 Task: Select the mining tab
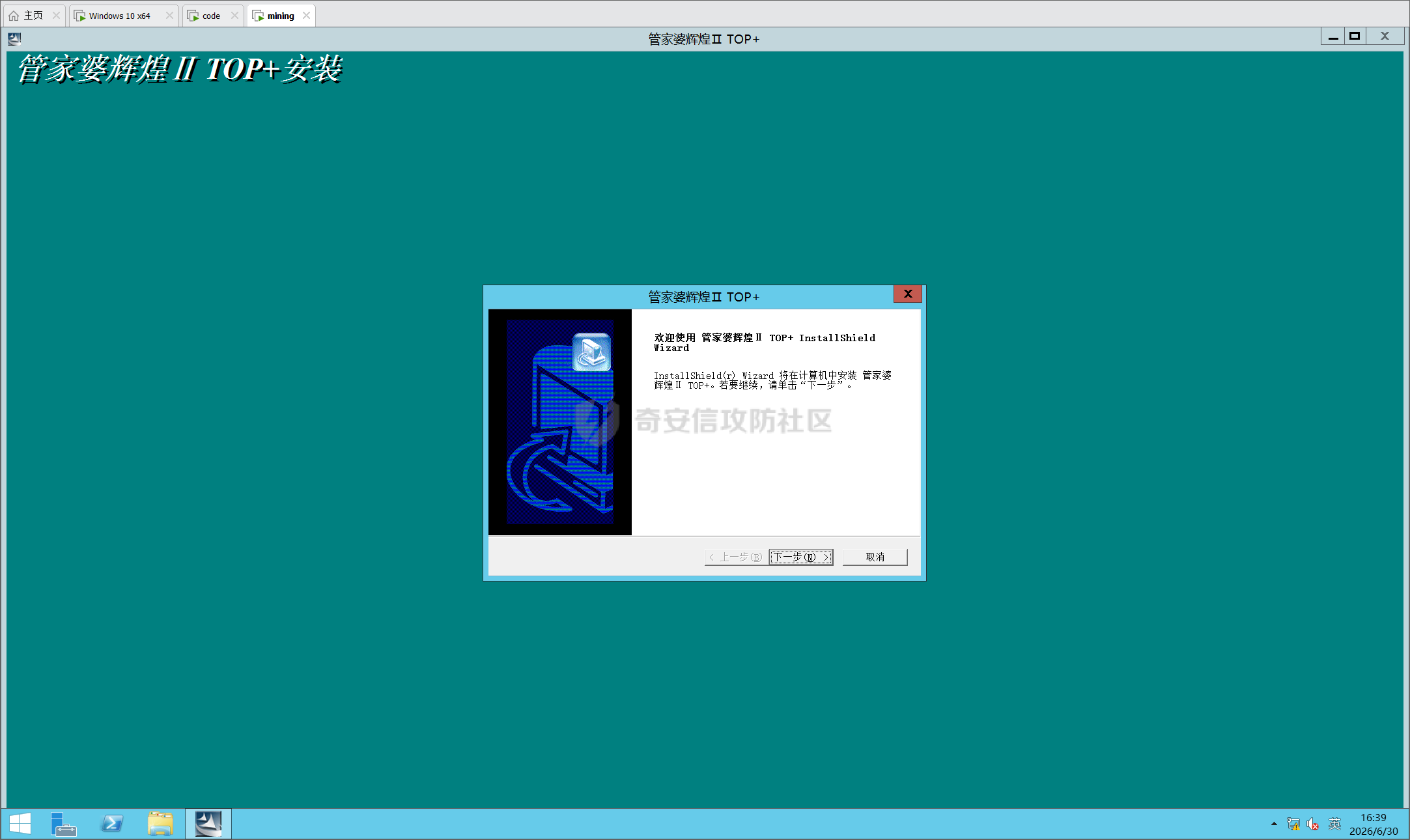[280, 16]
